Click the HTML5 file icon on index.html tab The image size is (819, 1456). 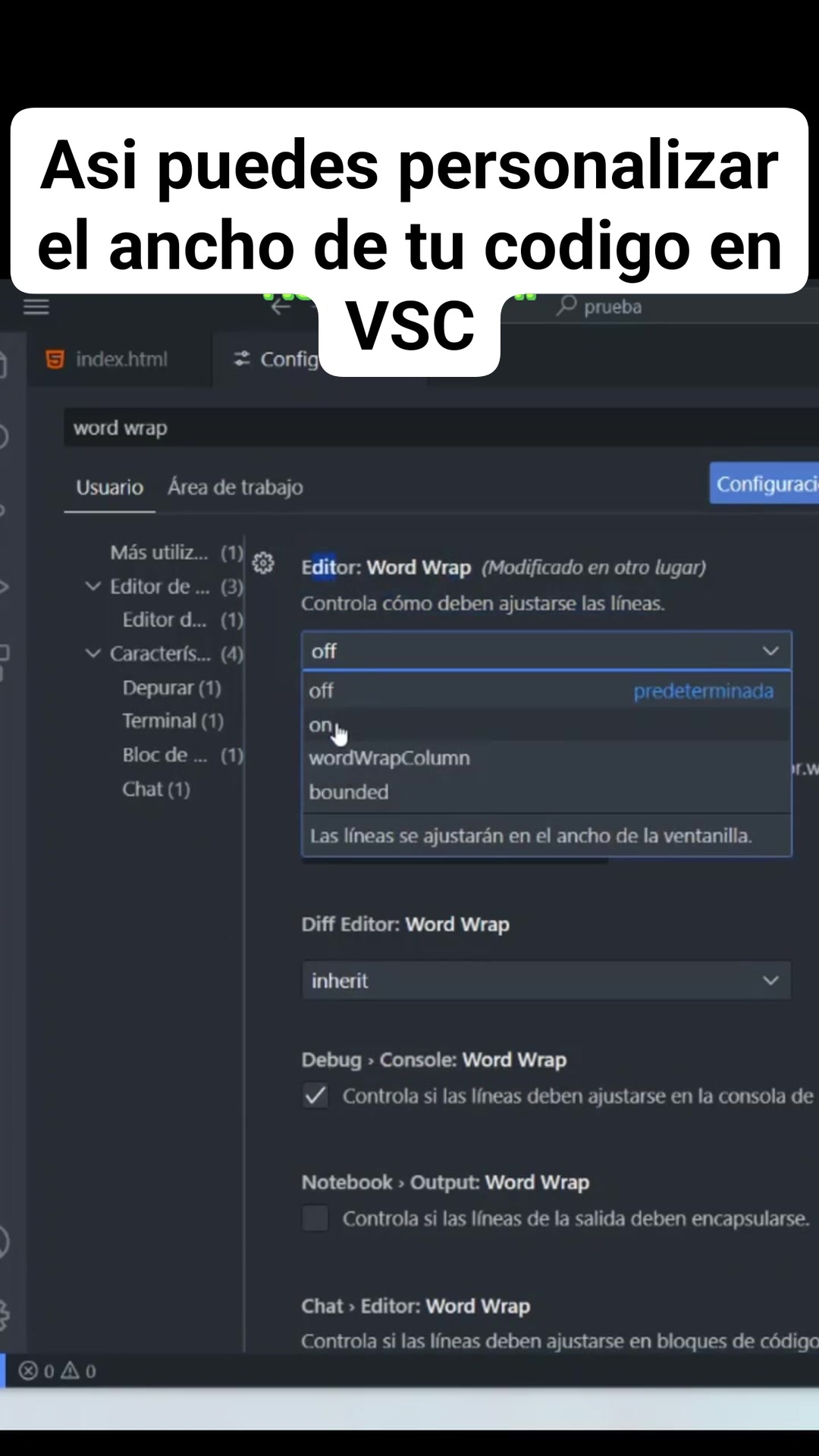pos(55,359)
